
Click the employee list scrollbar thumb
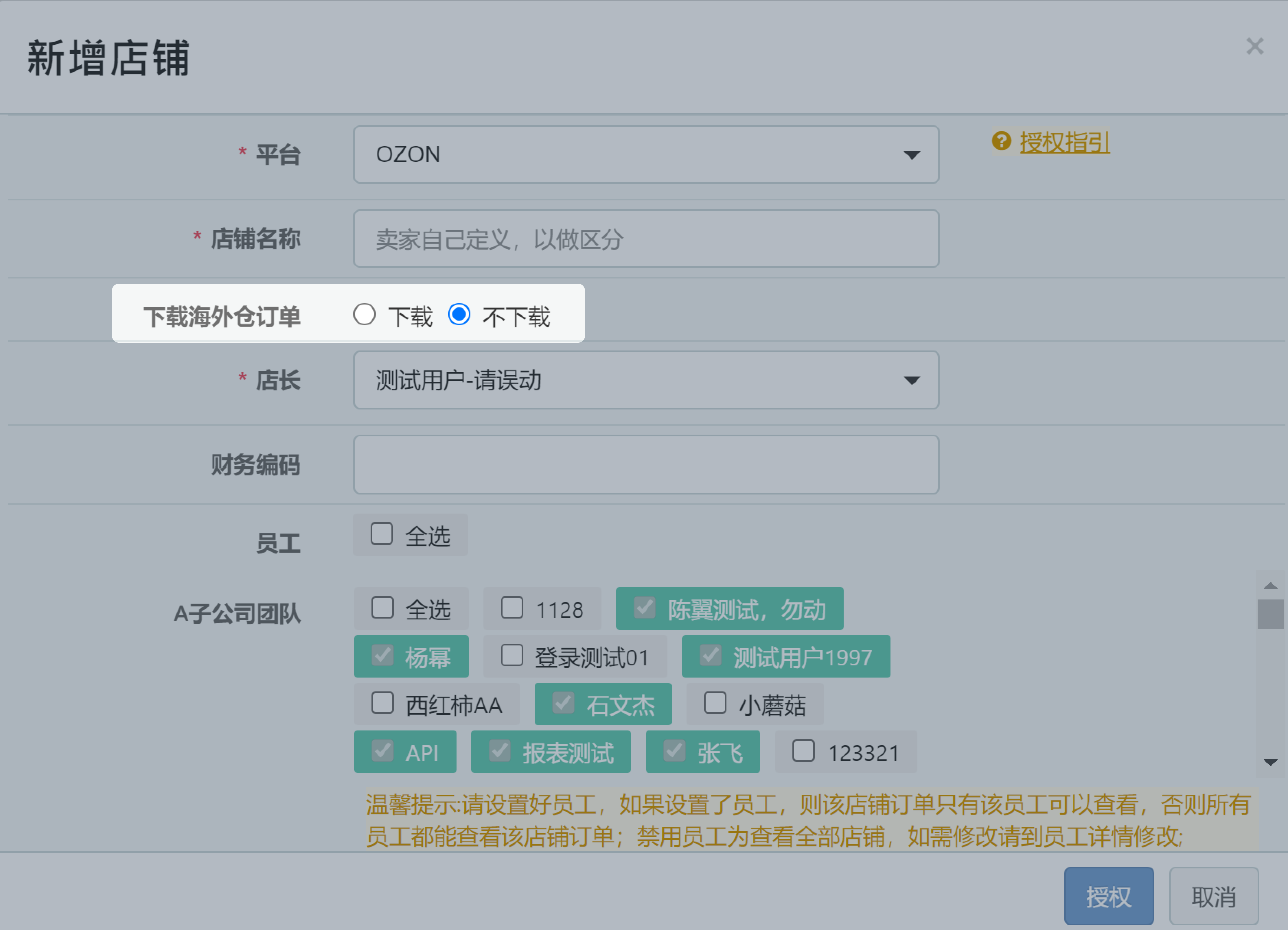click(x=1270, y=614)
